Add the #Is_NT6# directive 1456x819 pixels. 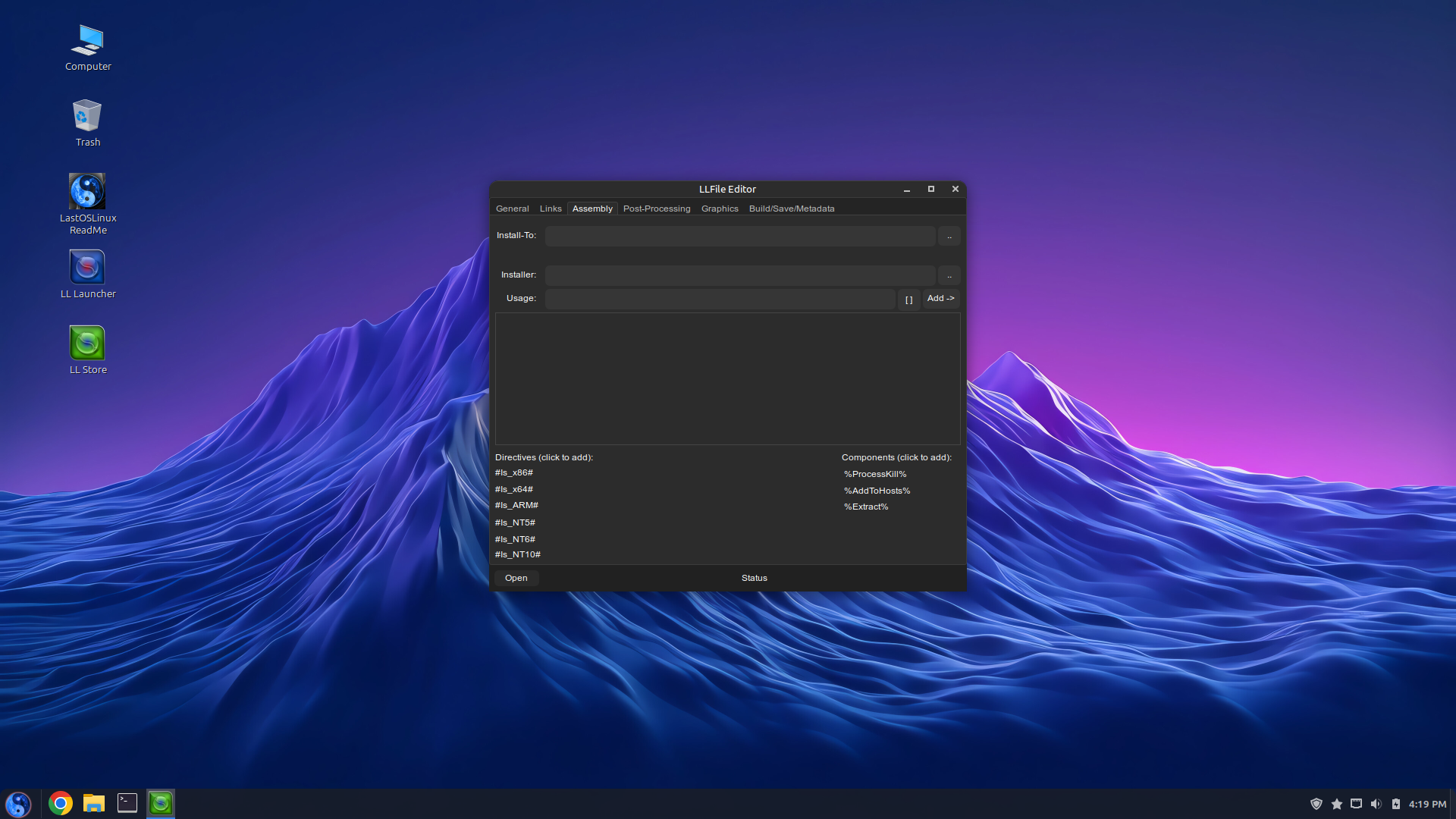(515, 539)
